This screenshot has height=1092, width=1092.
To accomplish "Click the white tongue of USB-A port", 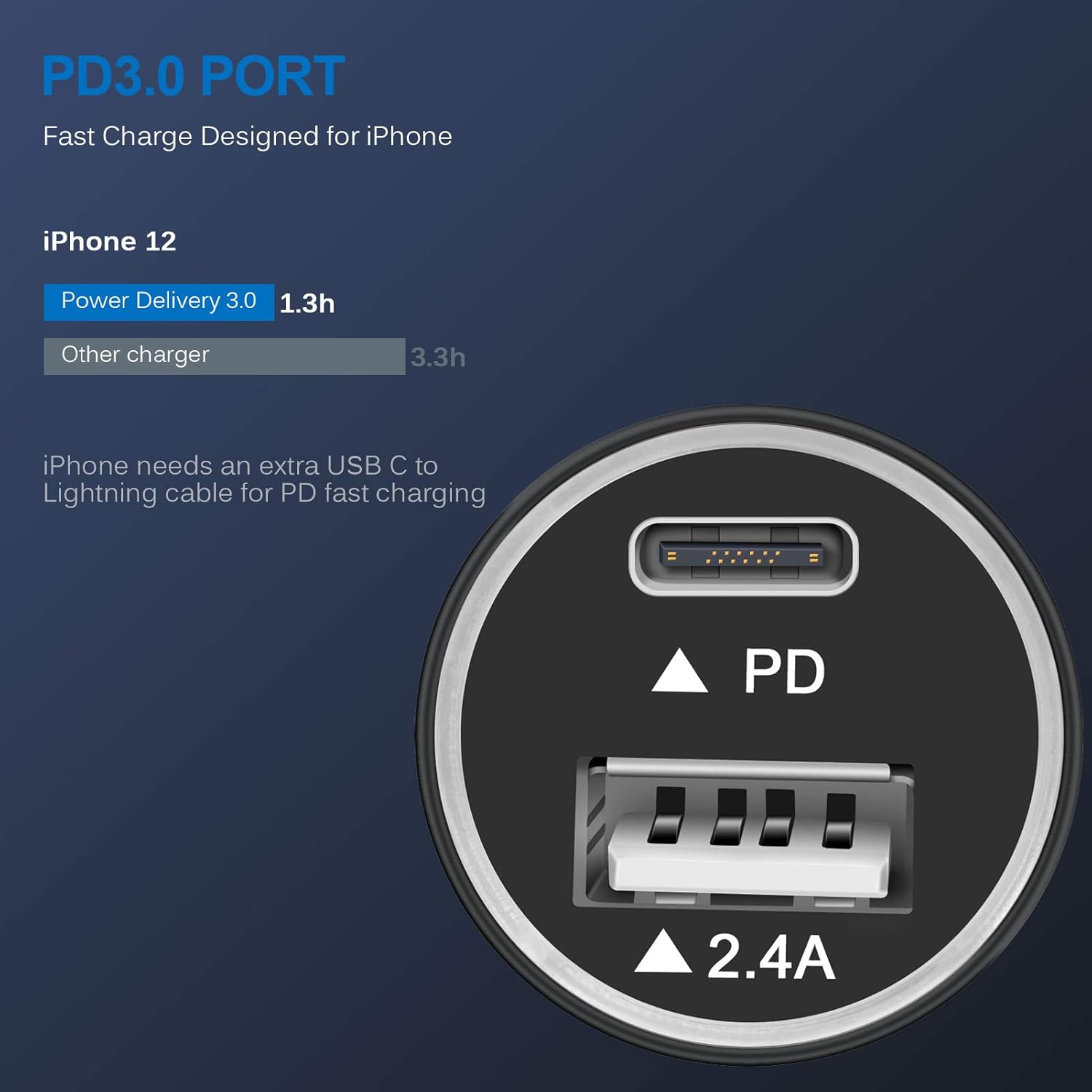I will 748,864.
